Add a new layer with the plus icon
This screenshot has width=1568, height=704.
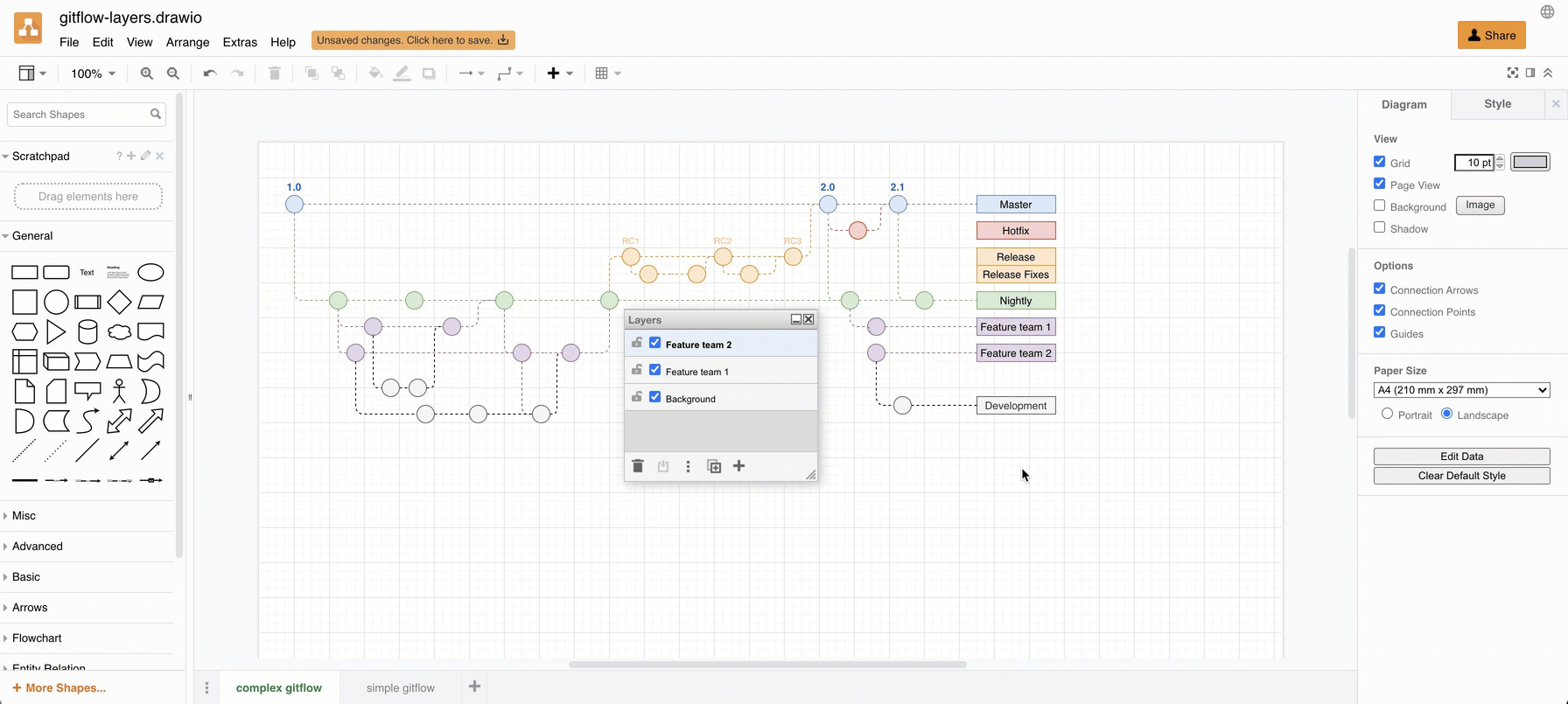point(738,466)
